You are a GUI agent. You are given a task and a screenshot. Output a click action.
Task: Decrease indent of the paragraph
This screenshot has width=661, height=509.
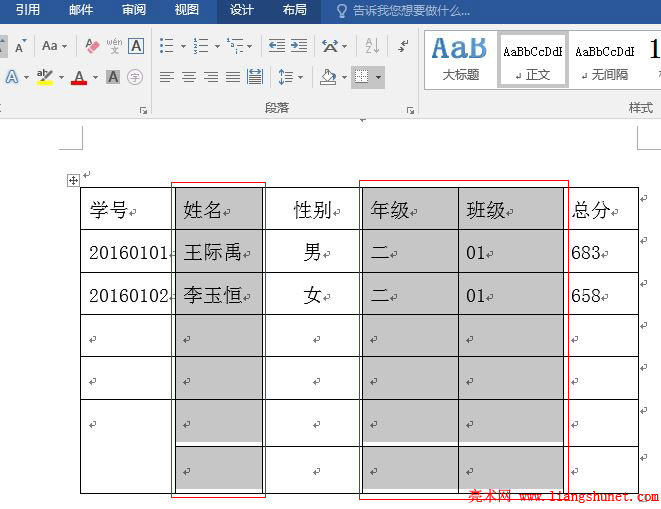coord(276,46)
